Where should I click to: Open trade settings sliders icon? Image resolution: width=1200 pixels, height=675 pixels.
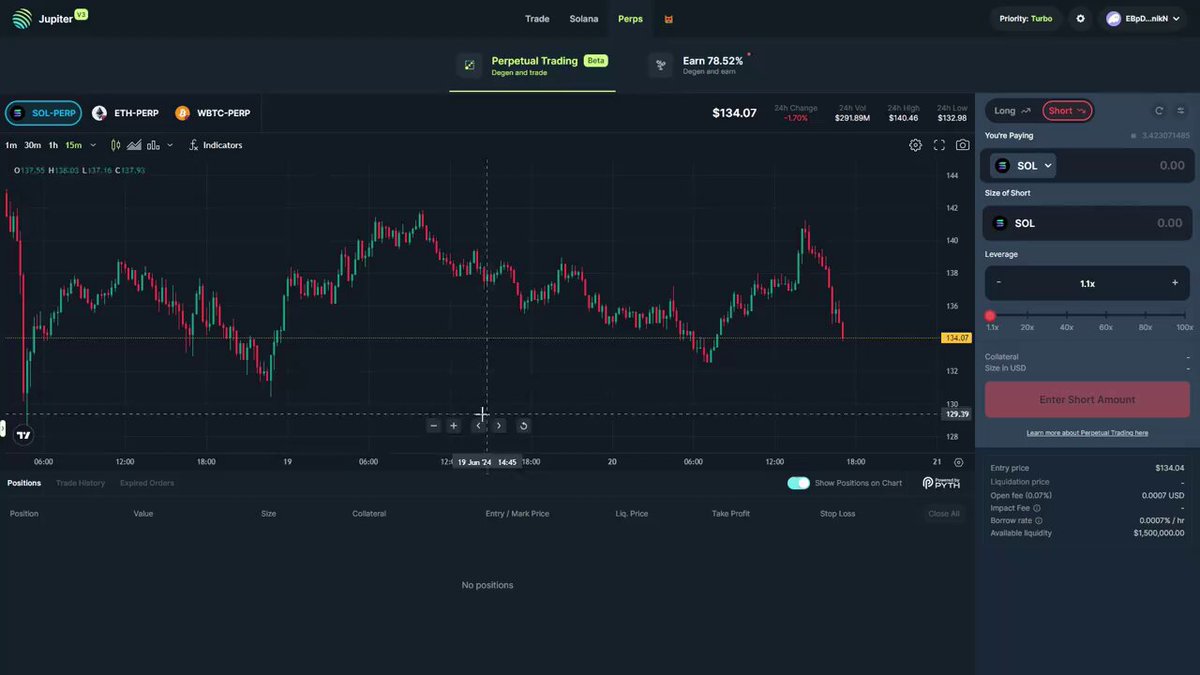(x=1180, y=111)
